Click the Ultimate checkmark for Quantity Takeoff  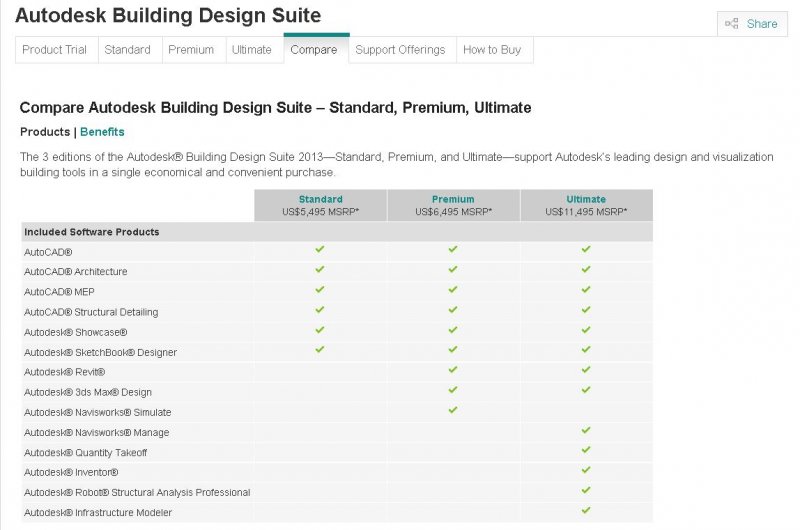point(586,449)
